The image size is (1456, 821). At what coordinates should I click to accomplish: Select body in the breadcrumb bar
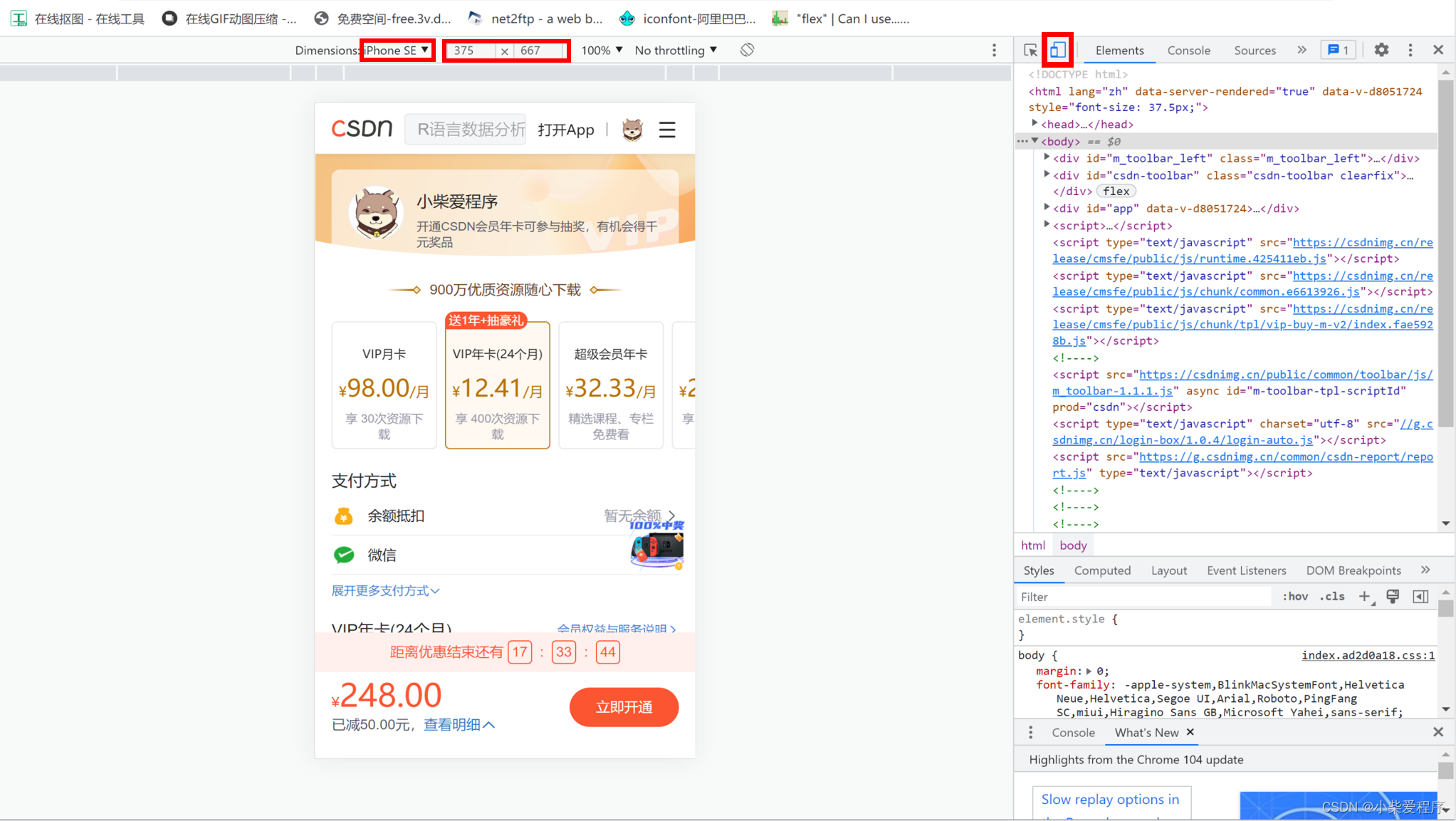click(x=1073, y=545)
